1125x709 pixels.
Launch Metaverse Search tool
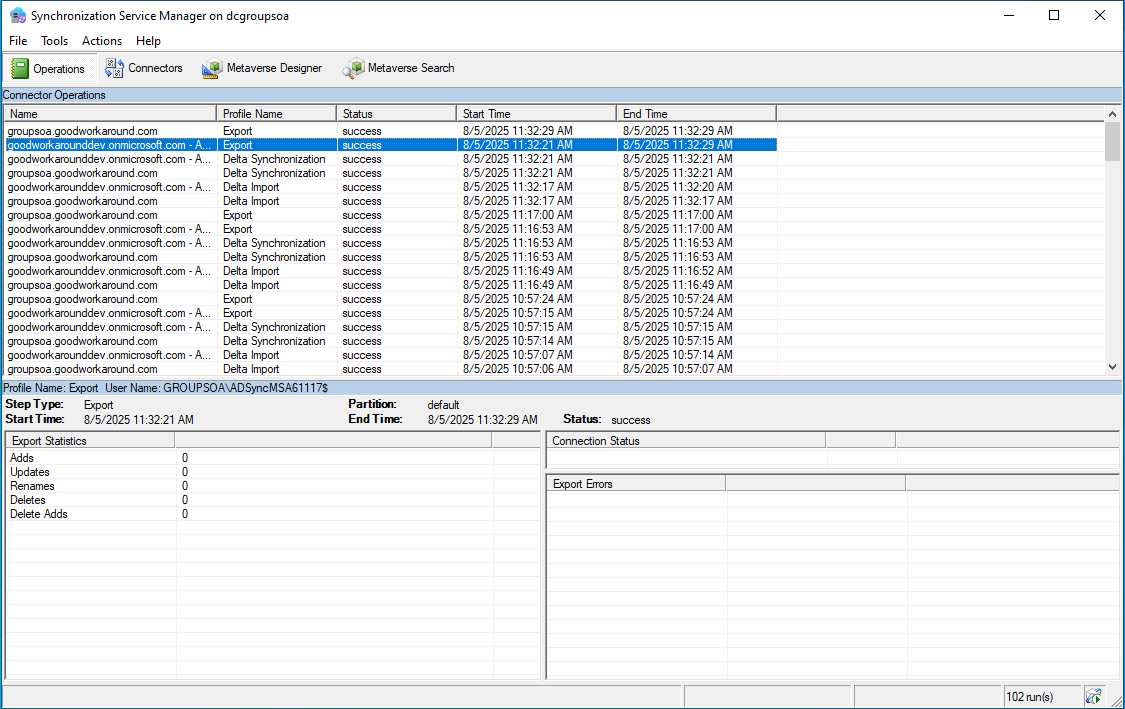pos(399,68)
